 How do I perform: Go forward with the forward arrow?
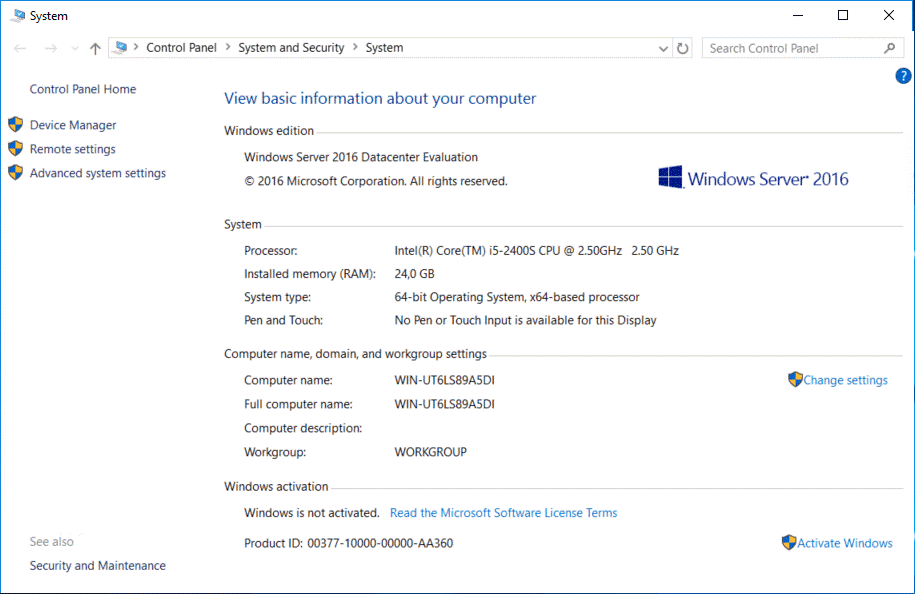coord(51,48)
